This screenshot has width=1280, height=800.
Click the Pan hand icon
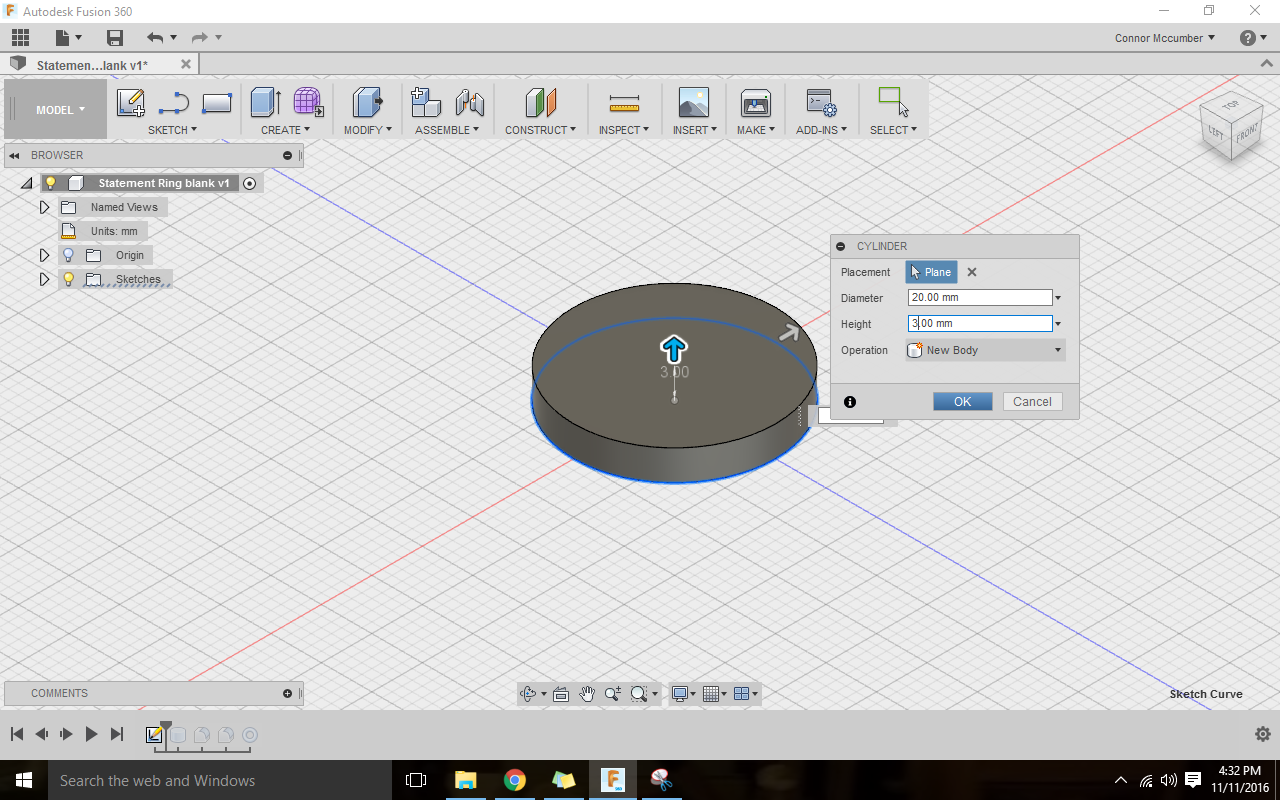coord(587,693)
